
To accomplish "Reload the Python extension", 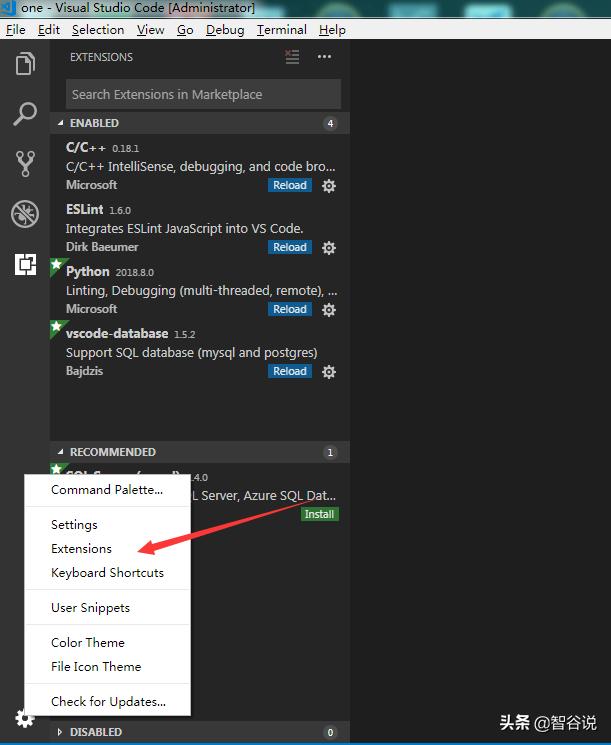I will click(x=290, y=309).
